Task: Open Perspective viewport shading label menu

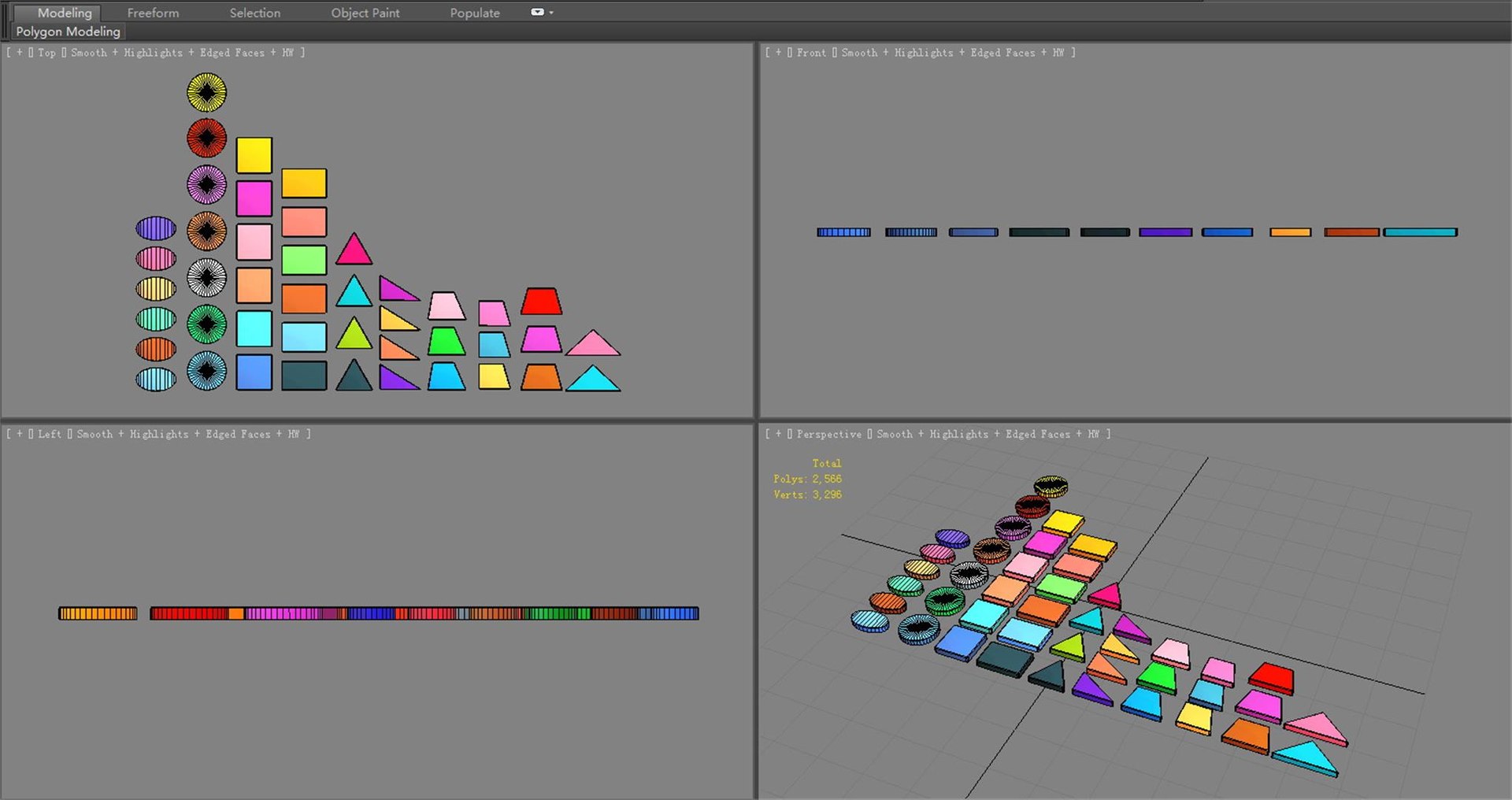Action: tap(988, 434)
